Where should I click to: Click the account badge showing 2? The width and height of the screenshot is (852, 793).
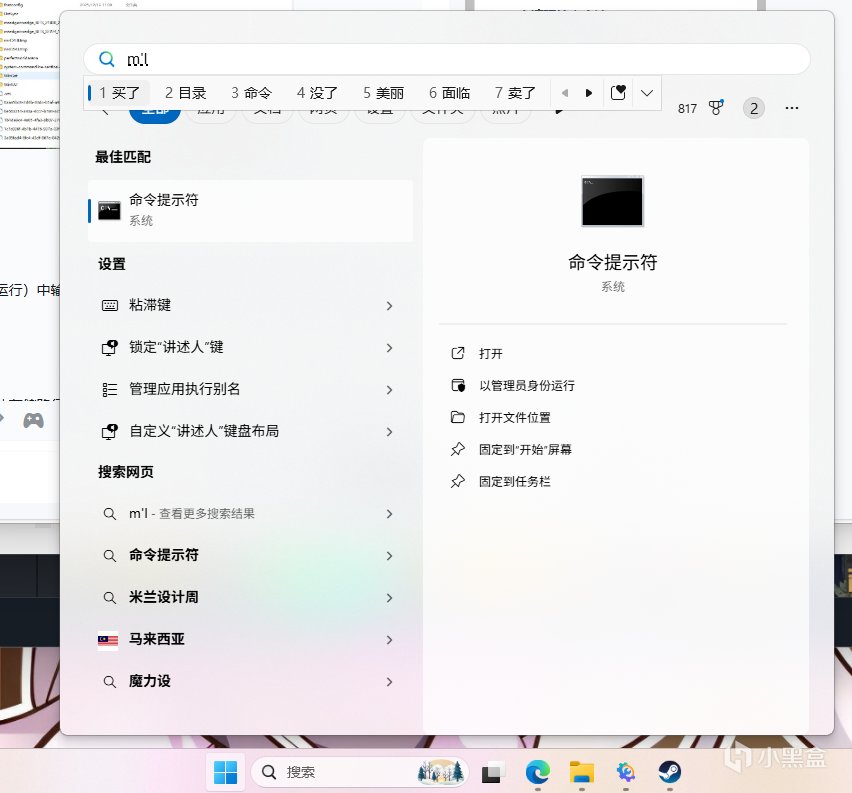point(754,108)
